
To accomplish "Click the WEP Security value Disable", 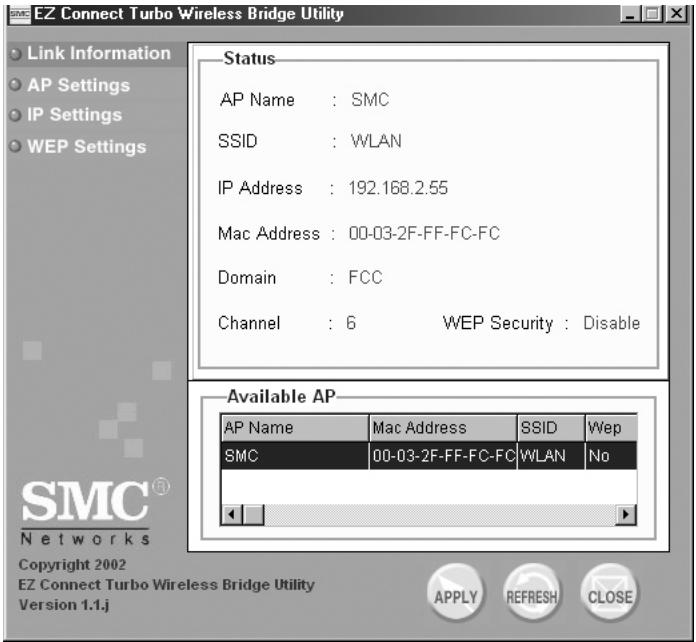I will [x=612, y=323].
